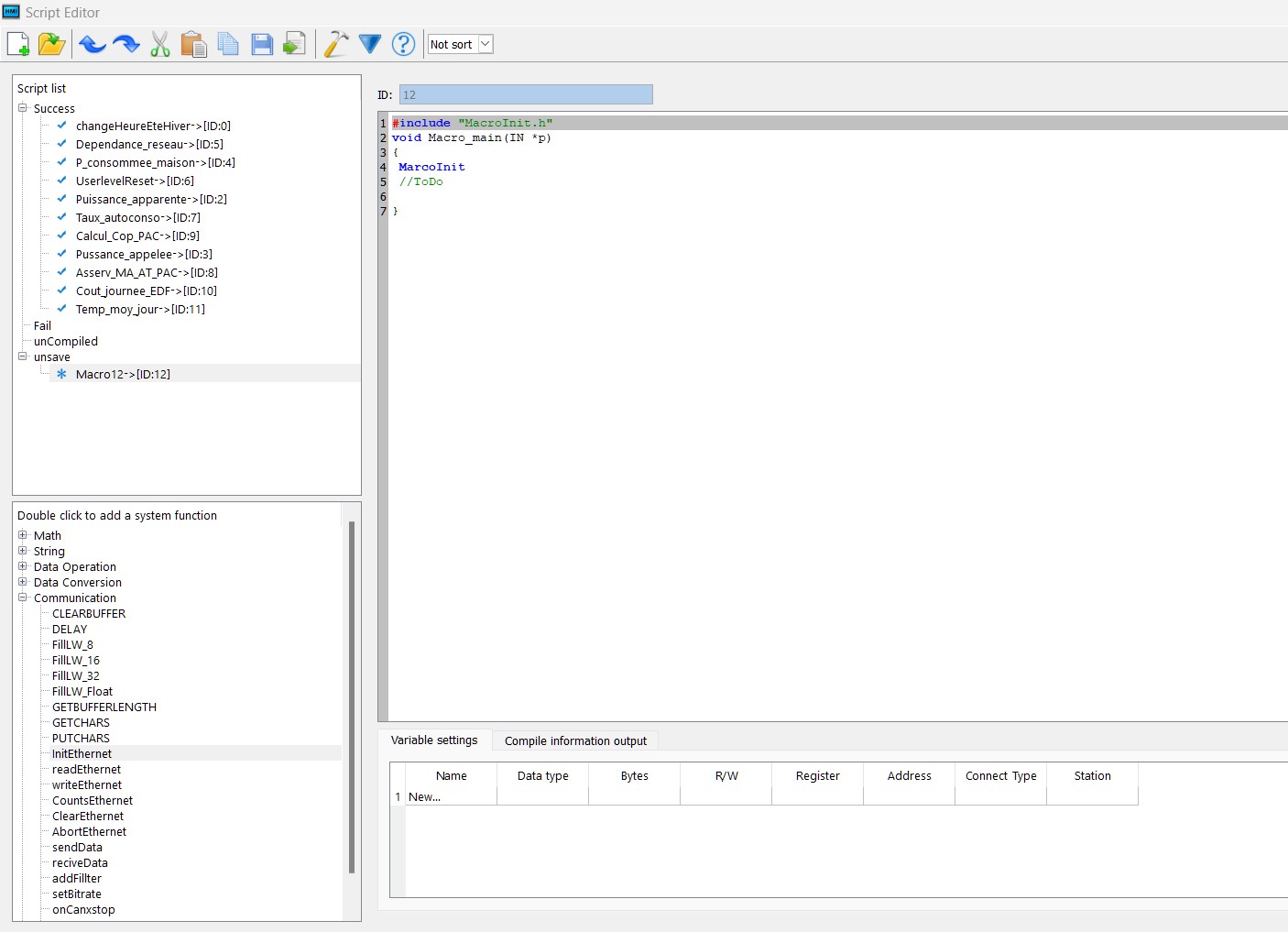The height and width of the screenshot is (932, 1288).
Task: Redo with the right blue arrow
Action: (126, 44)
